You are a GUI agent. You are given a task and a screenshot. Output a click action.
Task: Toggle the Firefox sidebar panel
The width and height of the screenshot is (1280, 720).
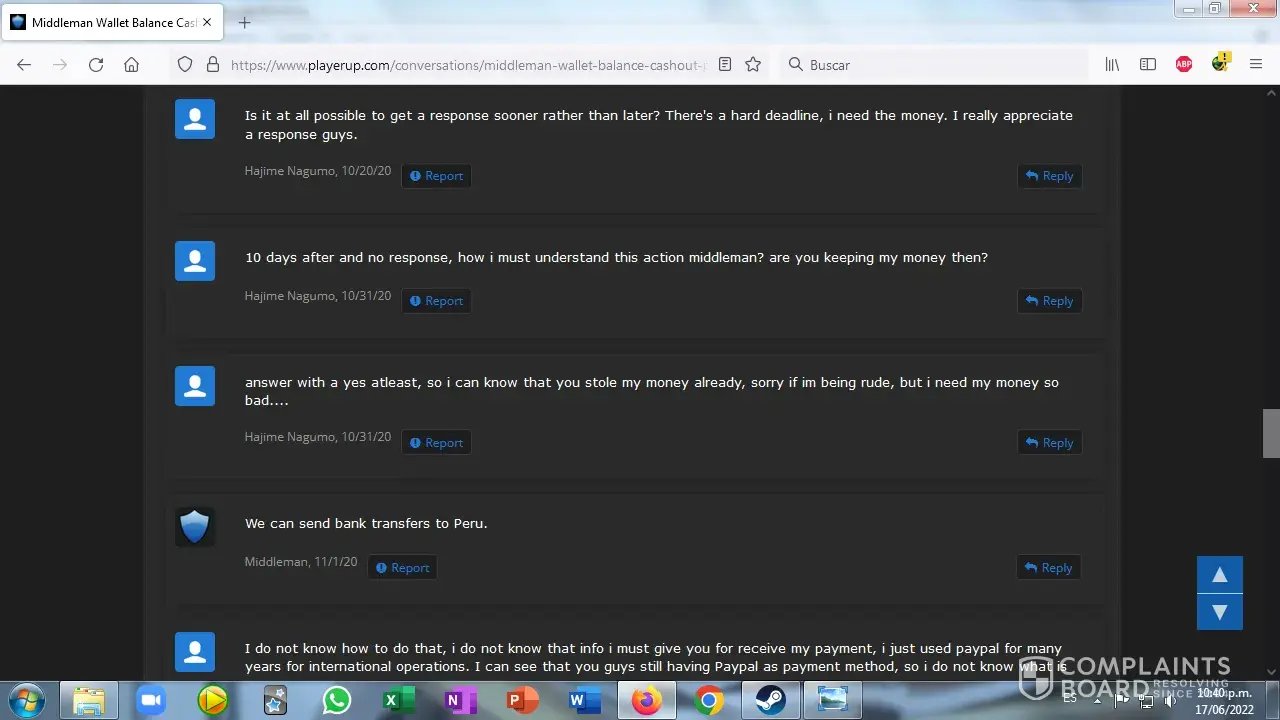[1148, 64]
